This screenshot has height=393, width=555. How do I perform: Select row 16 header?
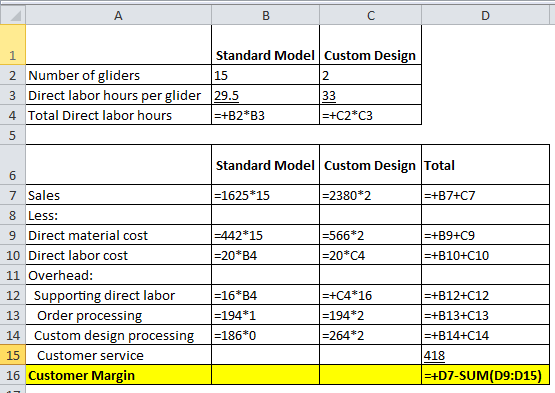pyautogui.click(x=13, y=375)
